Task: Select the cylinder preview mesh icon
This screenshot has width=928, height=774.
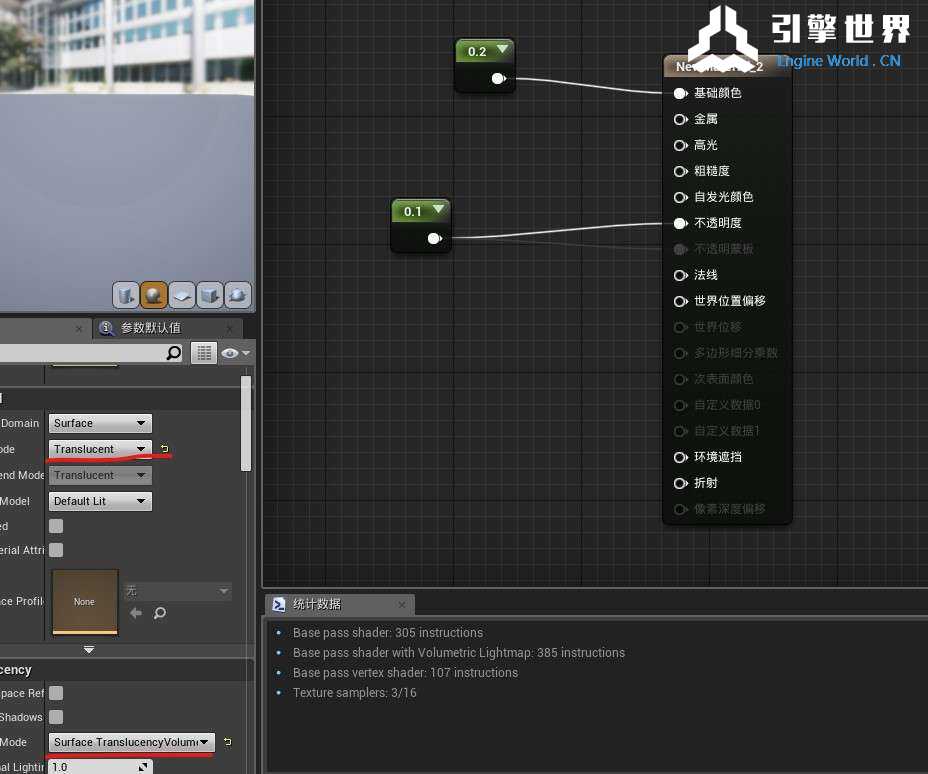Action: click(125, 295)
